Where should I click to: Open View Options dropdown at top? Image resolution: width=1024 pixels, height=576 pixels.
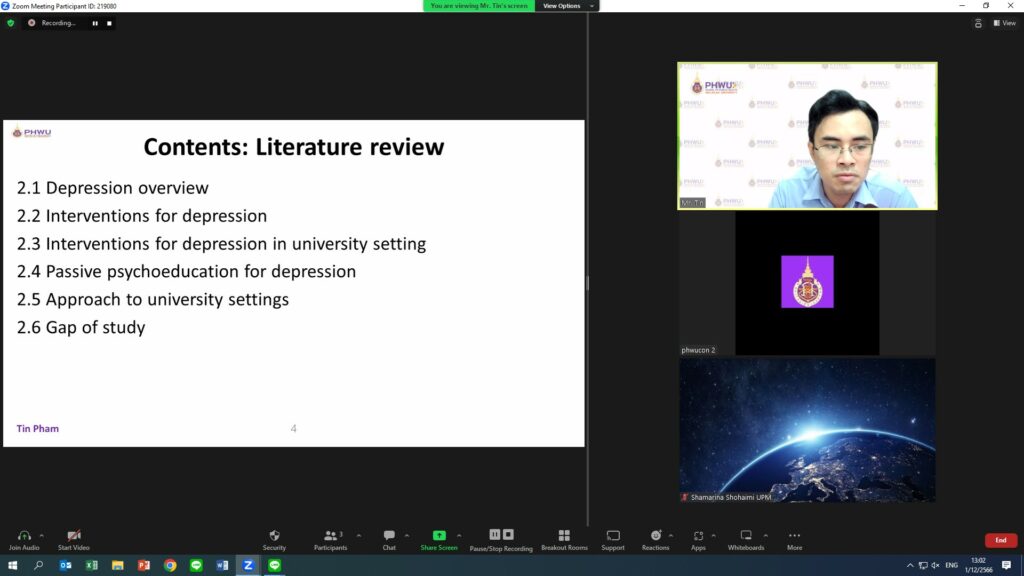[567, 6]
